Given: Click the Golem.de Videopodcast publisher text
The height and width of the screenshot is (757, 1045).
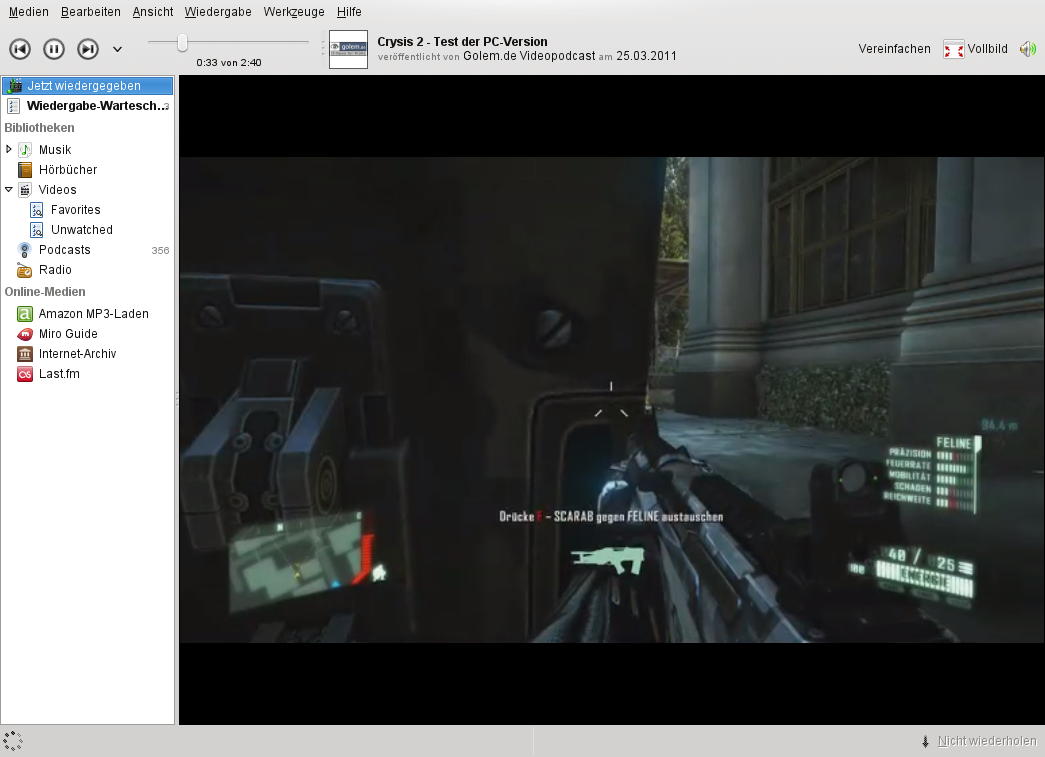Looking at the screenshot, I should coord(529,56).
